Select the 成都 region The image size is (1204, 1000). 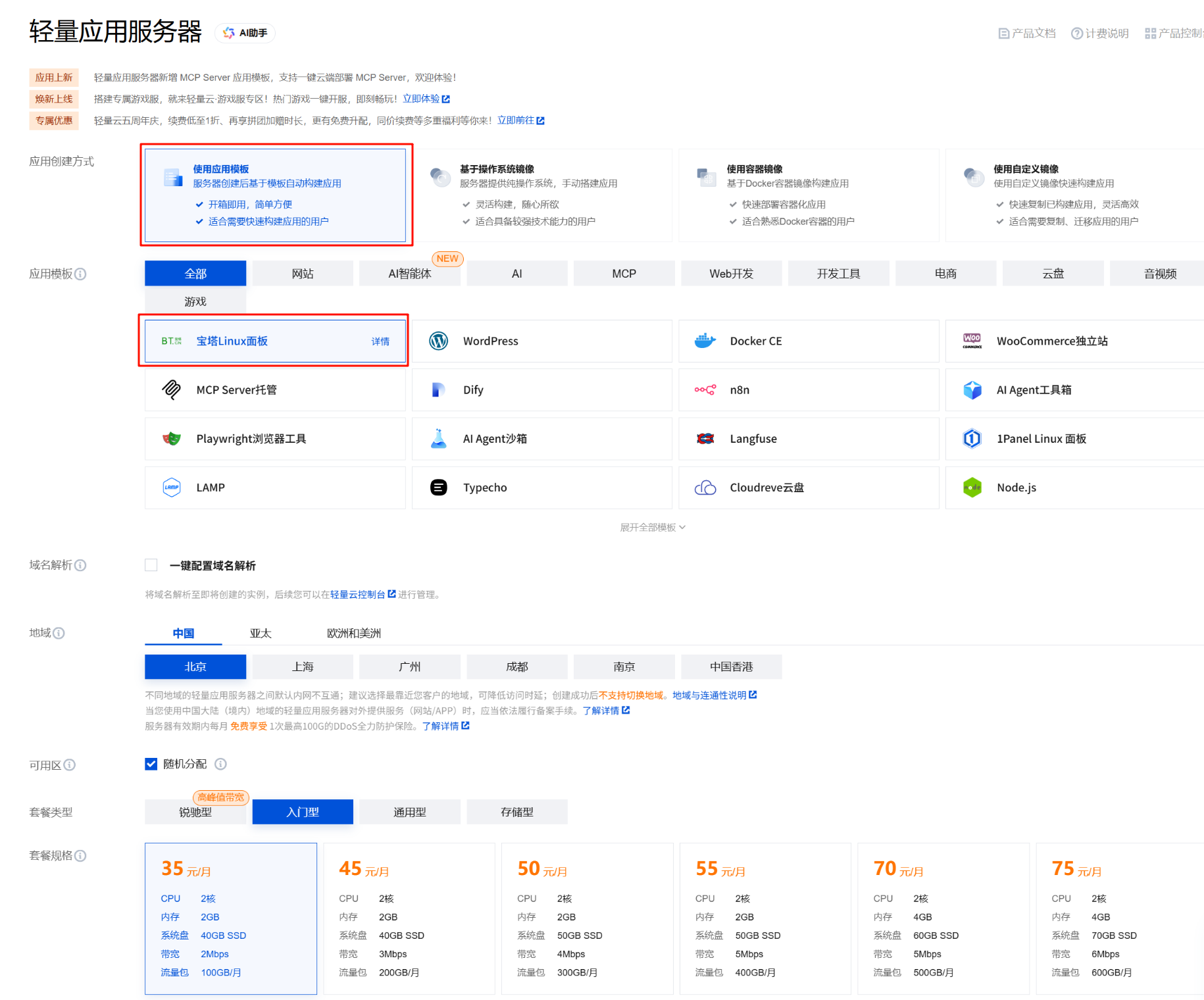point(517,666)
